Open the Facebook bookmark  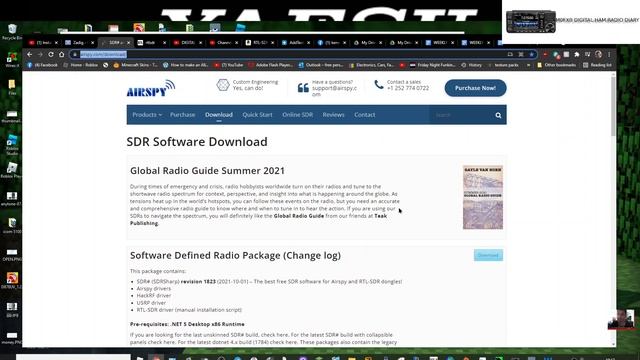click(42, 65)
